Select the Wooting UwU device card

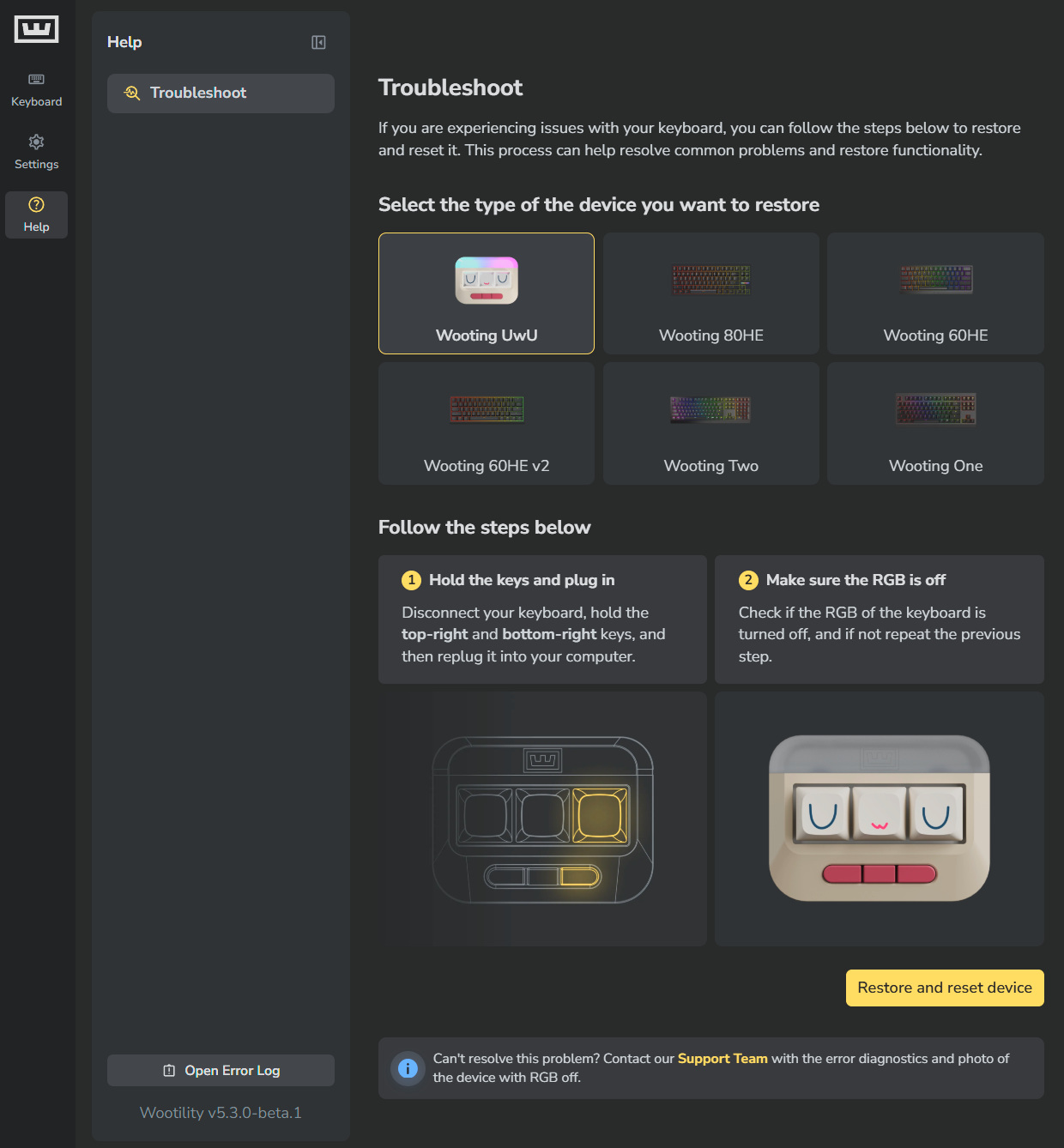click(487, 293)
